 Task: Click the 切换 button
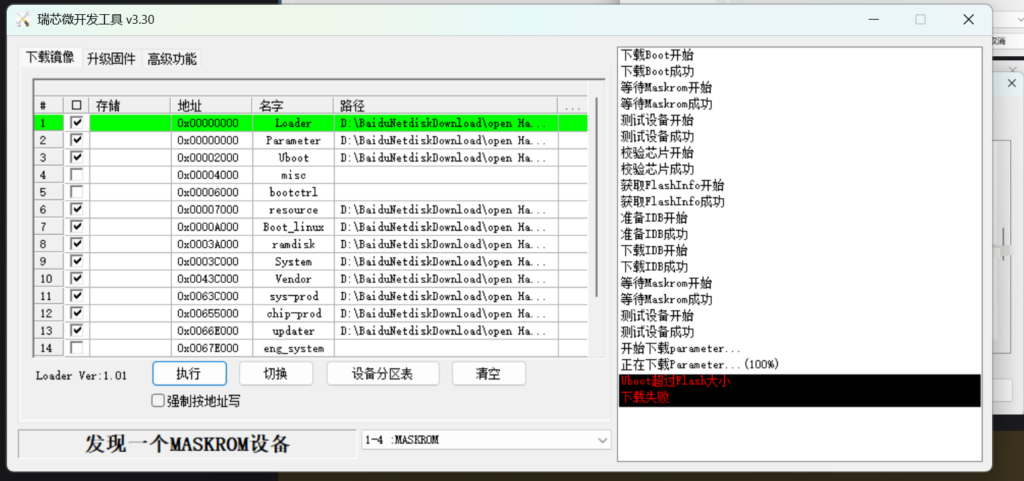[275, 374]
